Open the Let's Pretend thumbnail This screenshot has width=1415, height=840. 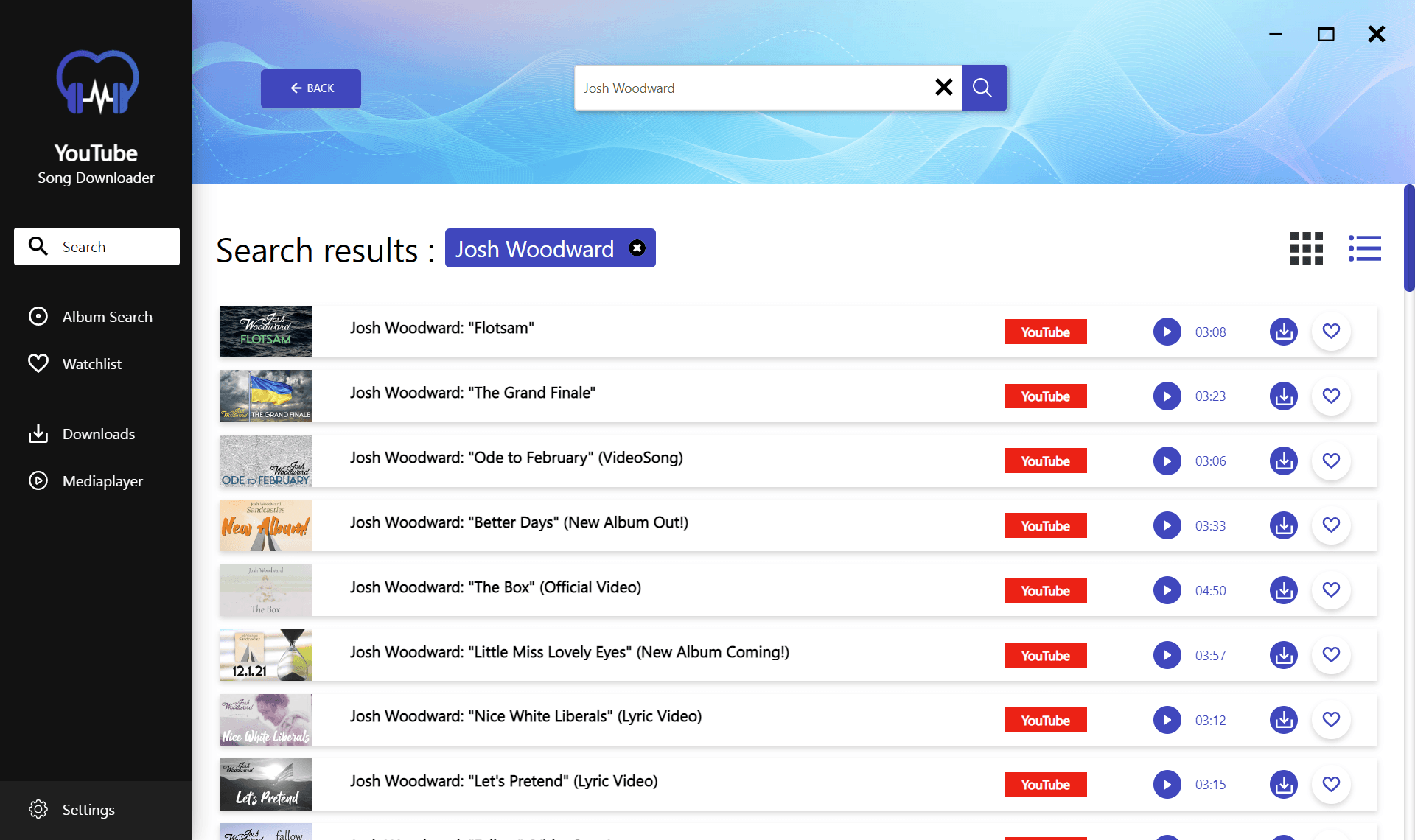pos(265,785)
